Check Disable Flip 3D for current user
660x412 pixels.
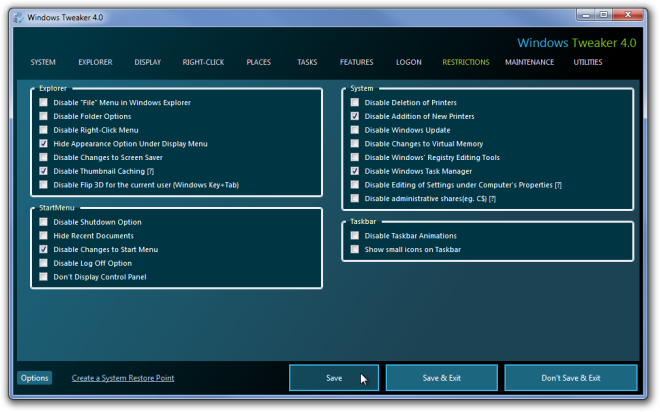(x=43, y=185)
